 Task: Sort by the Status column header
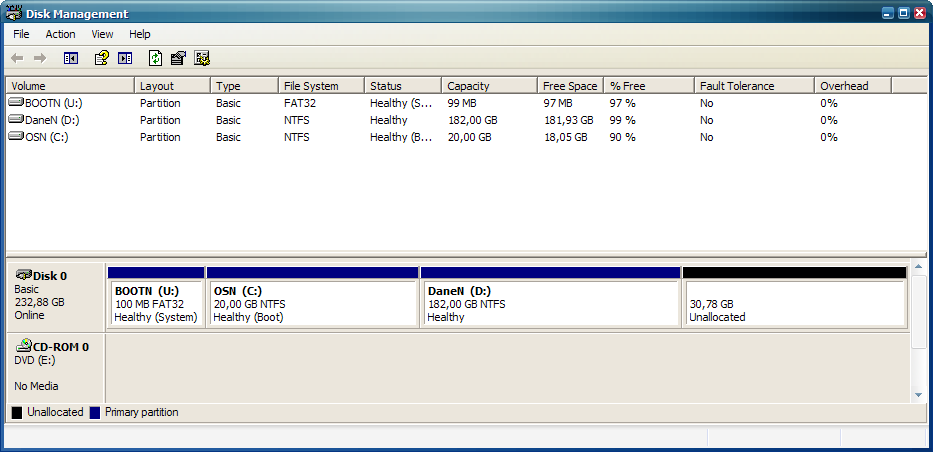click(403, 86)
